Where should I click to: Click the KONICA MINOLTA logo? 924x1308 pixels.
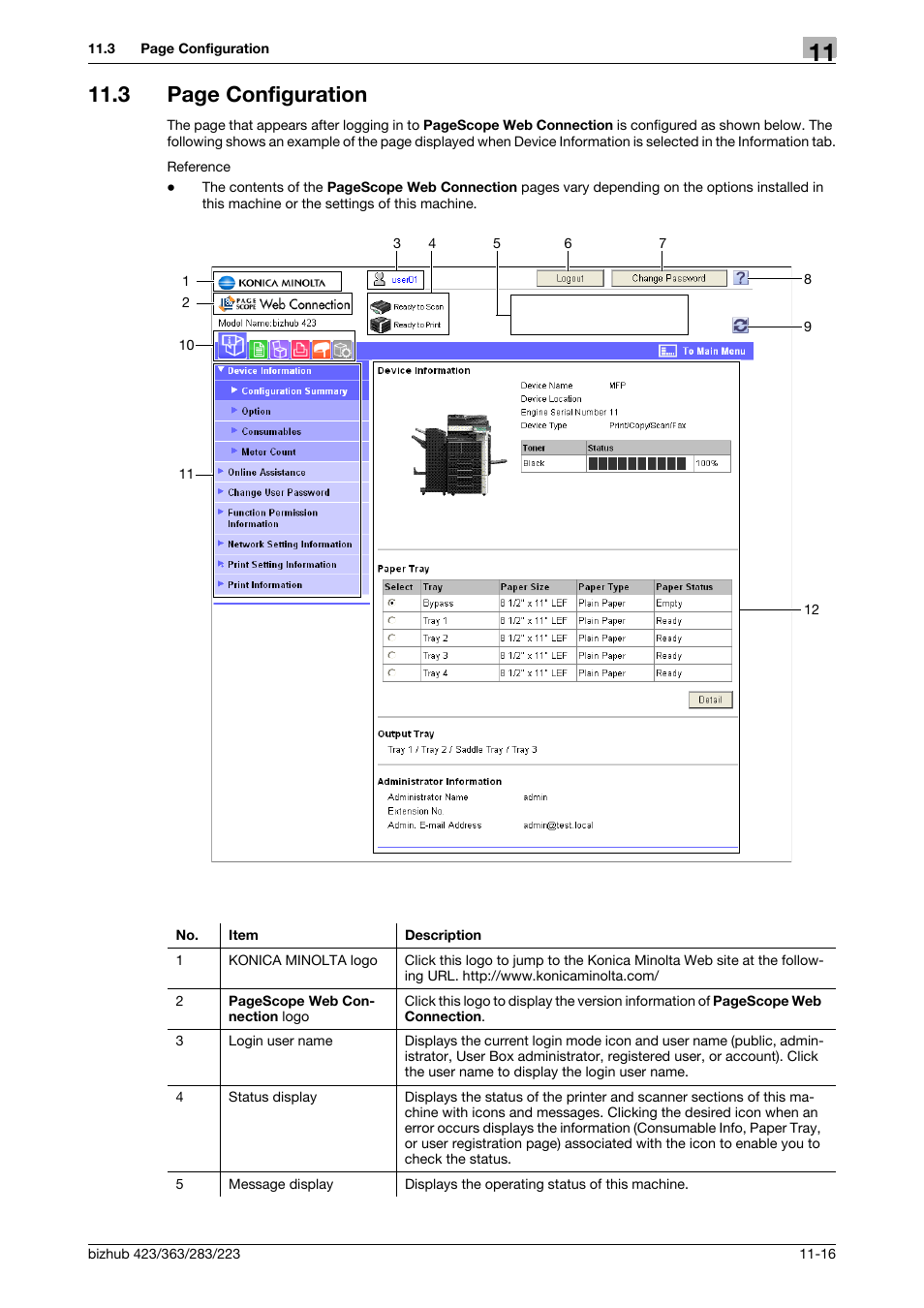(x=277, y=282)
